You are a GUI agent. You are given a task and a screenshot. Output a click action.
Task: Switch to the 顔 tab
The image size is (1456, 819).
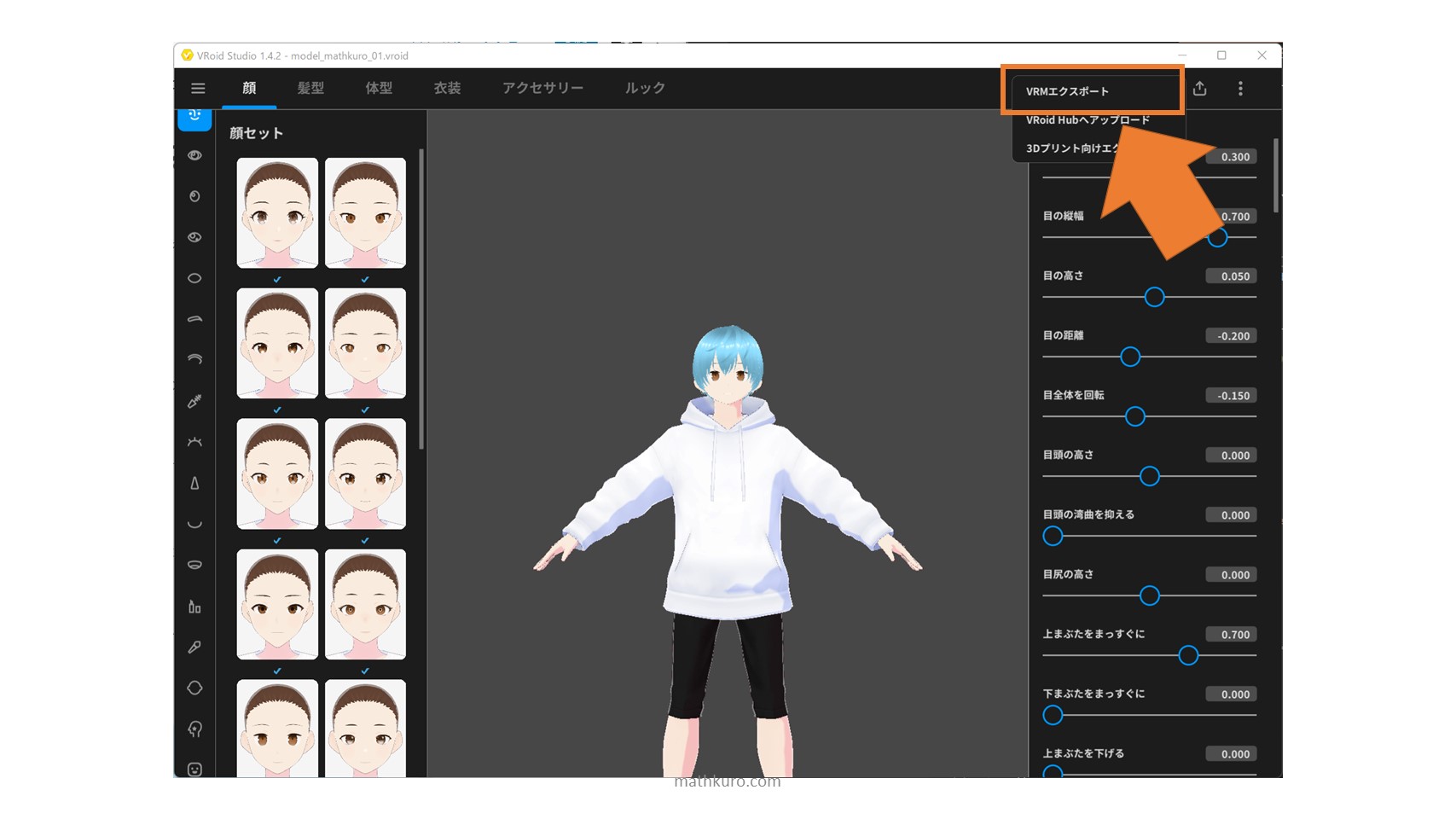pos(249,88)
